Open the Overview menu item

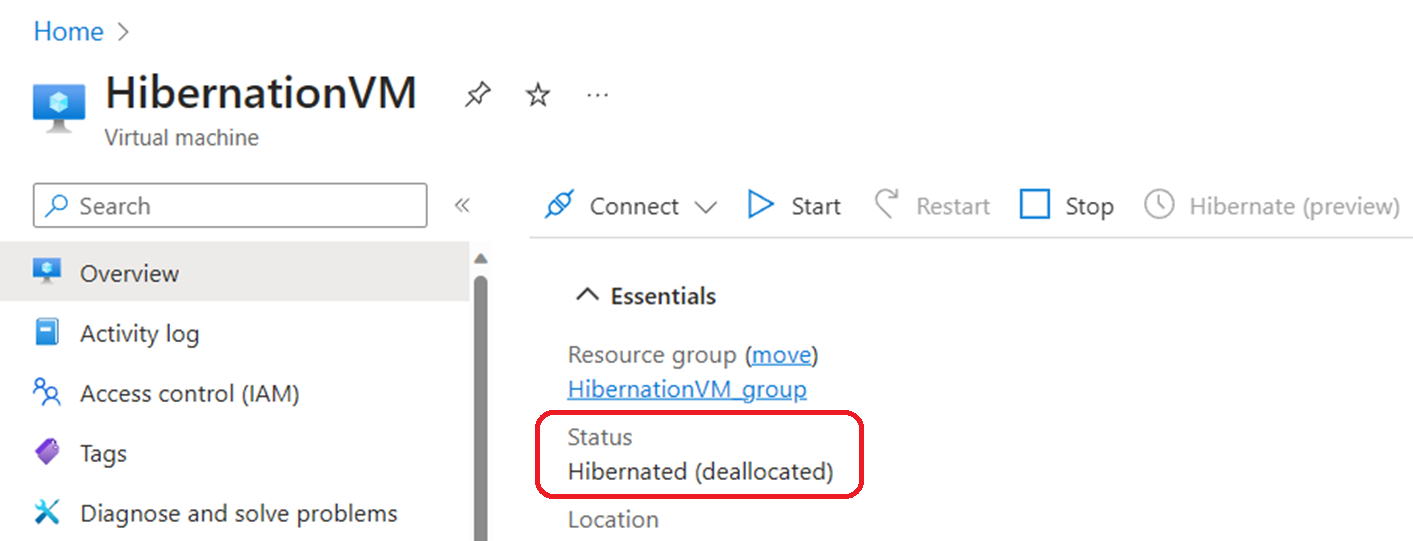pos(234,273)
